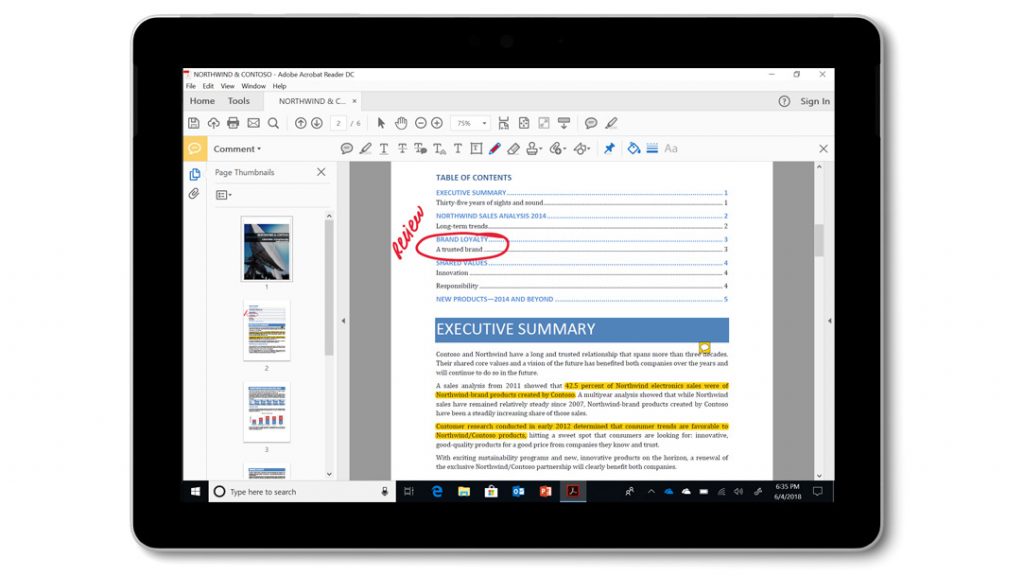Collapse the left navigation pane arrow
Viewport: 1024px width, 576px height.
click(x=343, y=321)
